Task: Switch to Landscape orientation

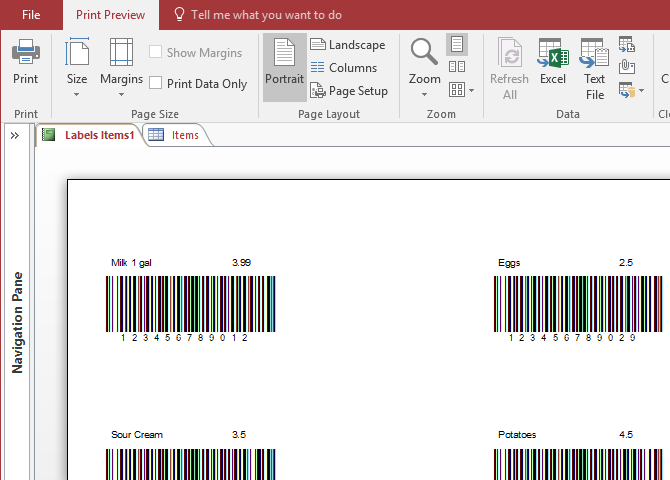Action: click(348, 44)
